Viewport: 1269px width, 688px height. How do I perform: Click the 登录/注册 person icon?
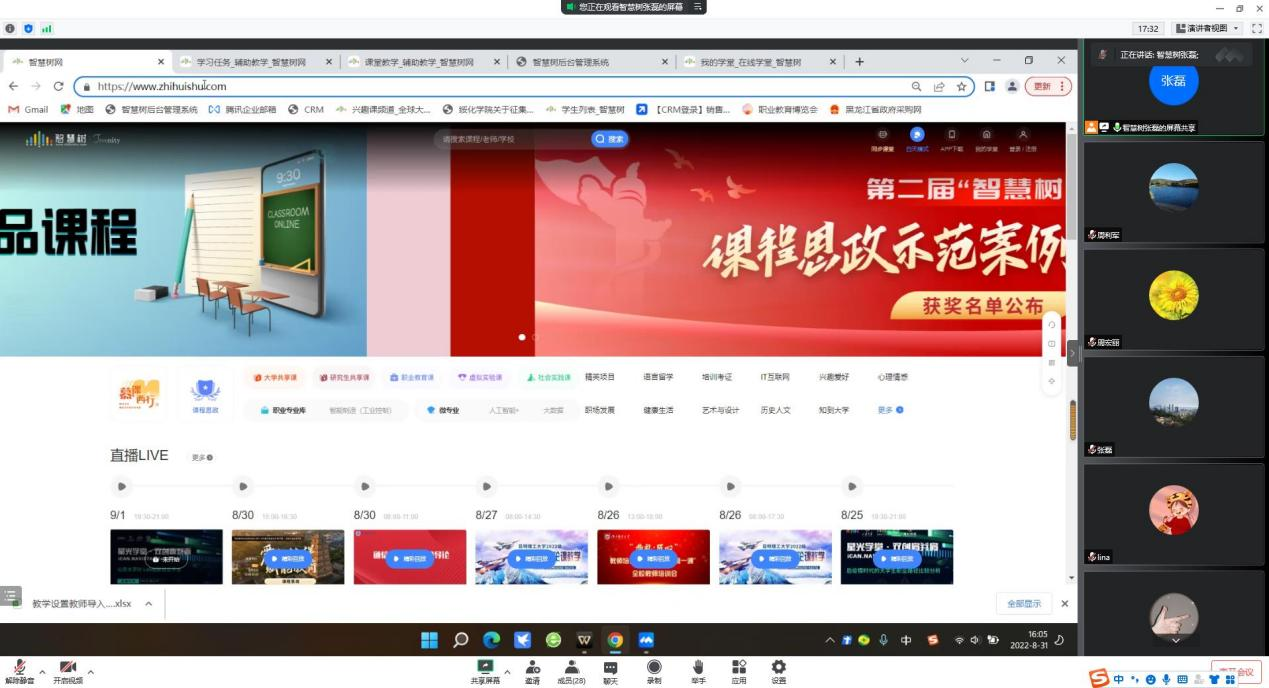coord(1022,134)
